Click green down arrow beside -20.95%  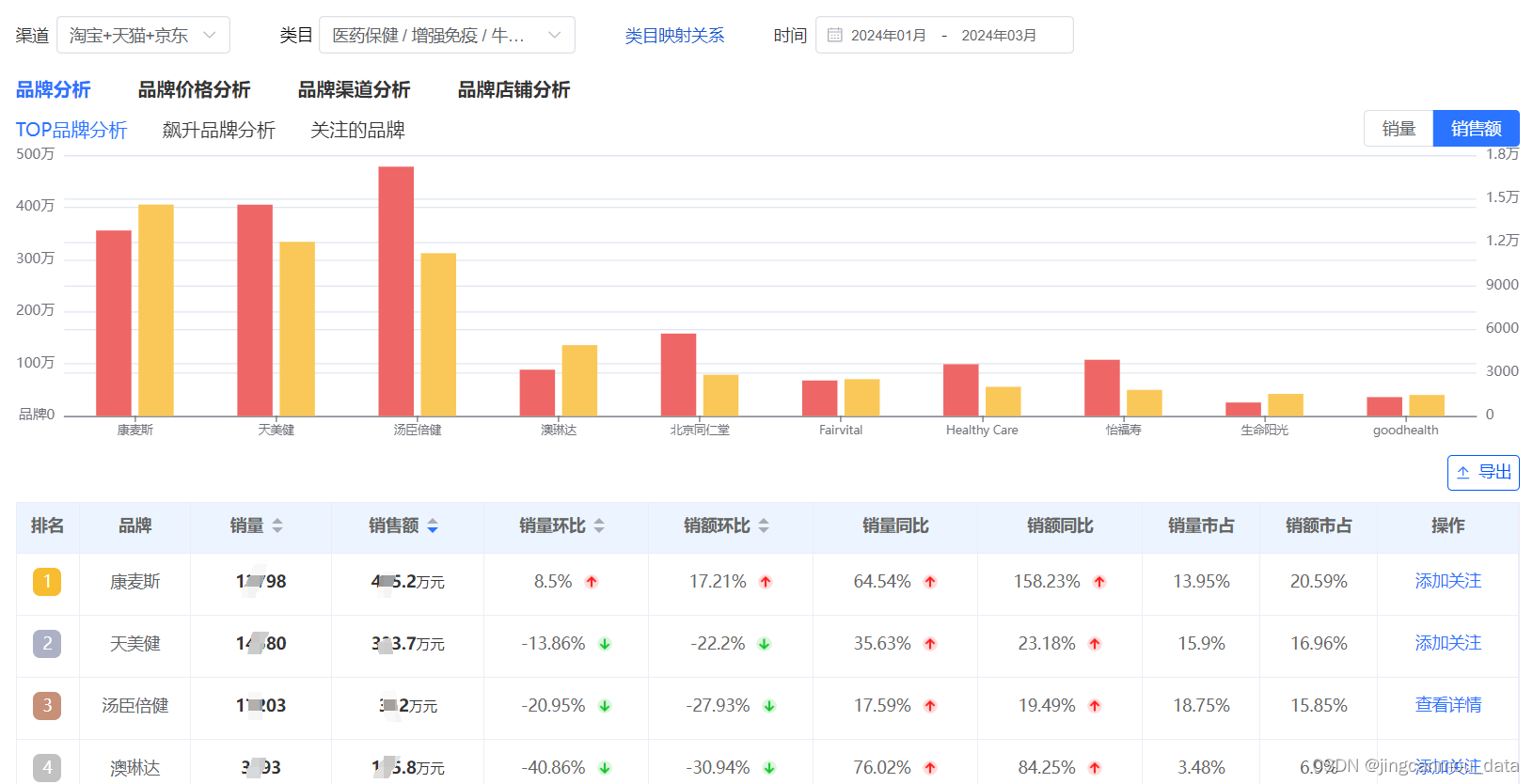coord(605,706)
